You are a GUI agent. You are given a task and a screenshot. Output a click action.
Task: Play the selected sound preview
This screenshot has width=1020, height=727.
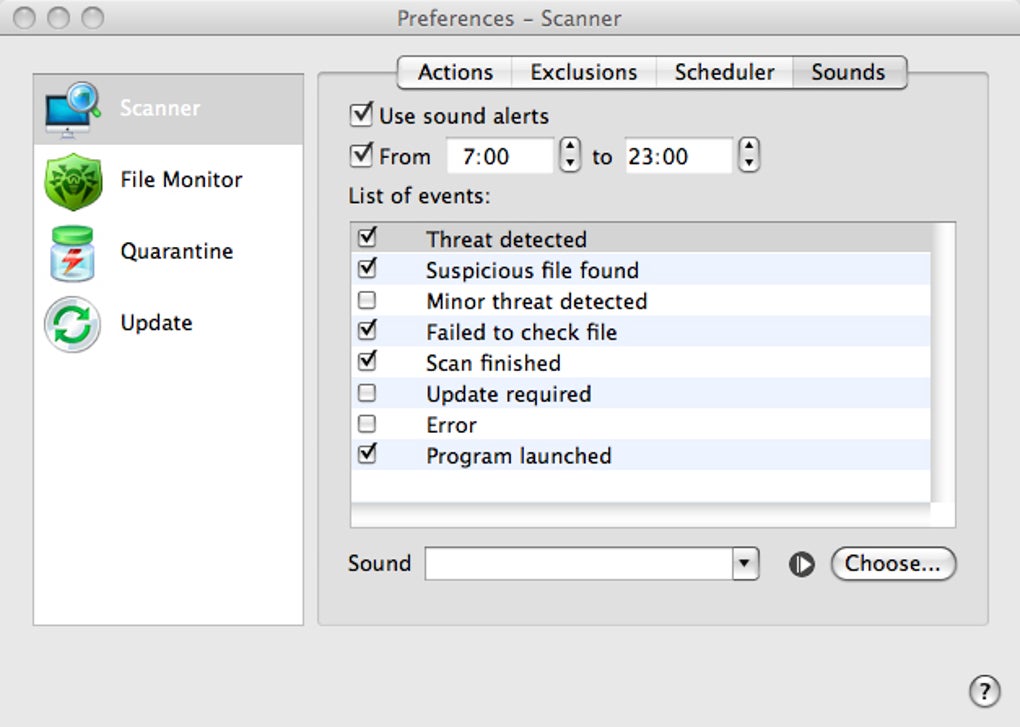click(x=801, y=565)
